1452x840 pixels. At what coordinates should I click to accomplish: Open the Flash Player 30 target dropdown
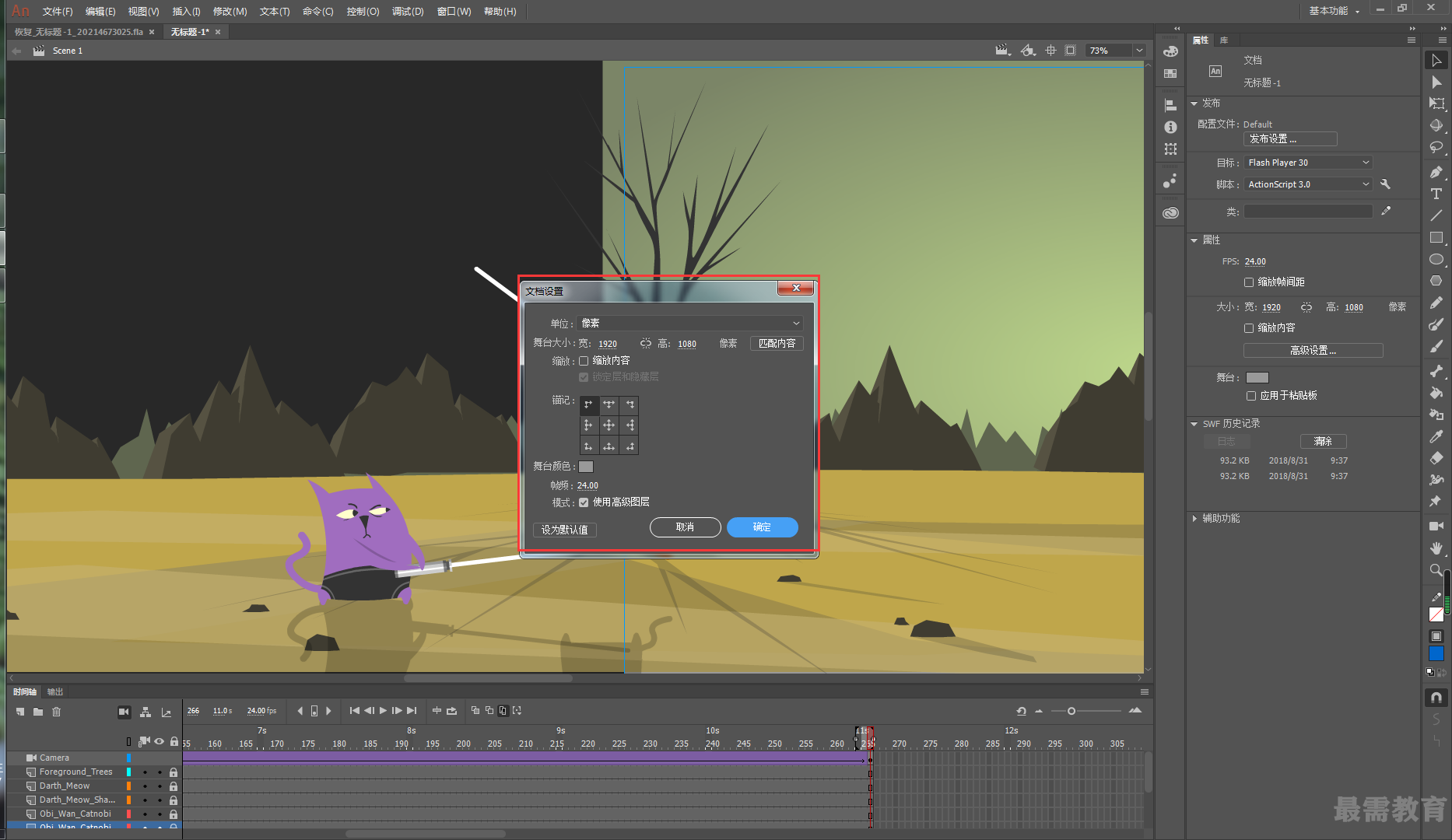[1308, 163]
